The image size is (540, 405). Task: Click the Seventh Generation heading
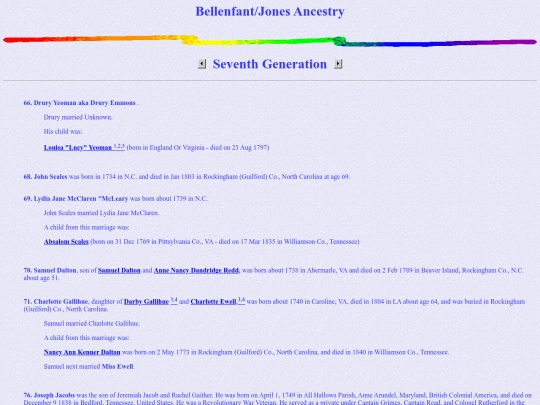tap(270, 64)
